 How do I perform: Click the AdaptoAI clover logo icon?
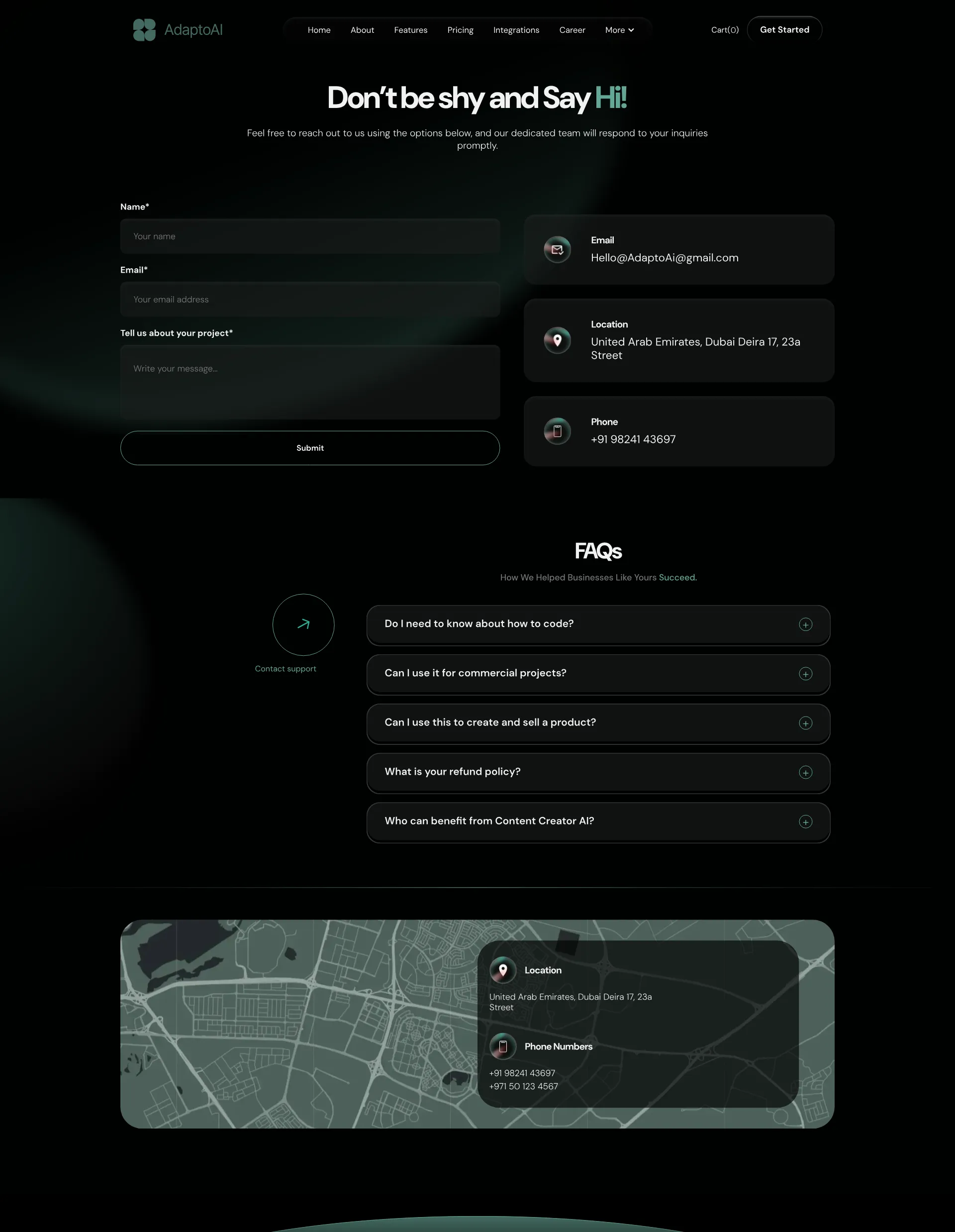point(144,30)
